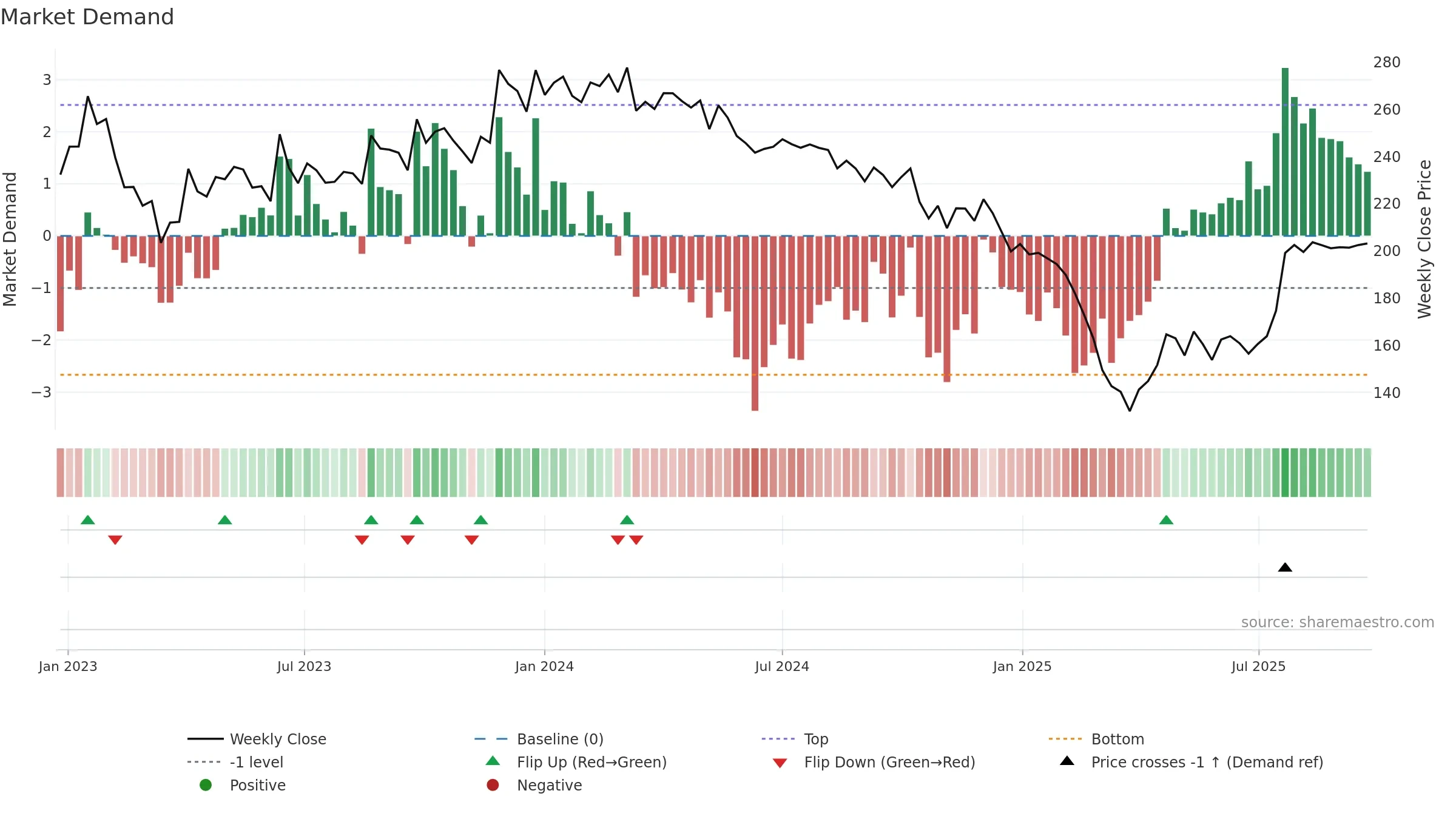Click the '240' price axis tick
The height and width of the screenshot is (819, 1456).
click(x=1387, y=157)
